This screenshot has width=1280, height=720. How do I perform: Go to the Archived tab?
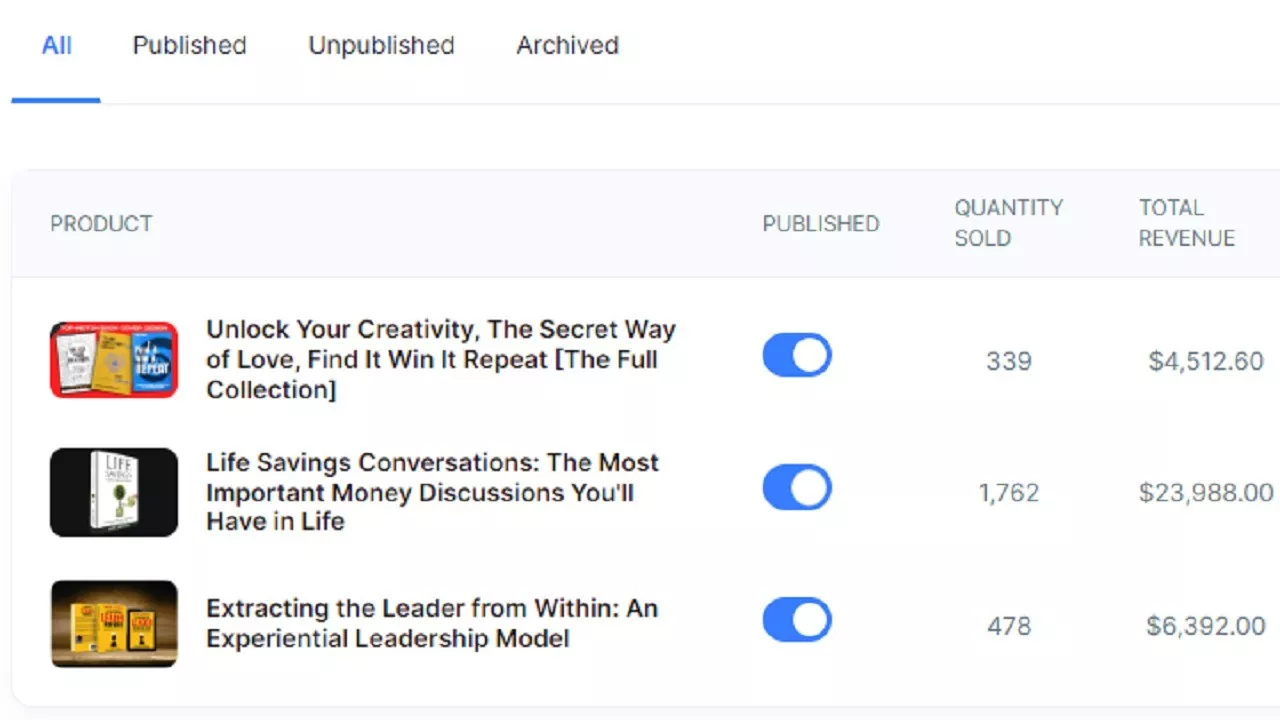click(x=567, y=46)
